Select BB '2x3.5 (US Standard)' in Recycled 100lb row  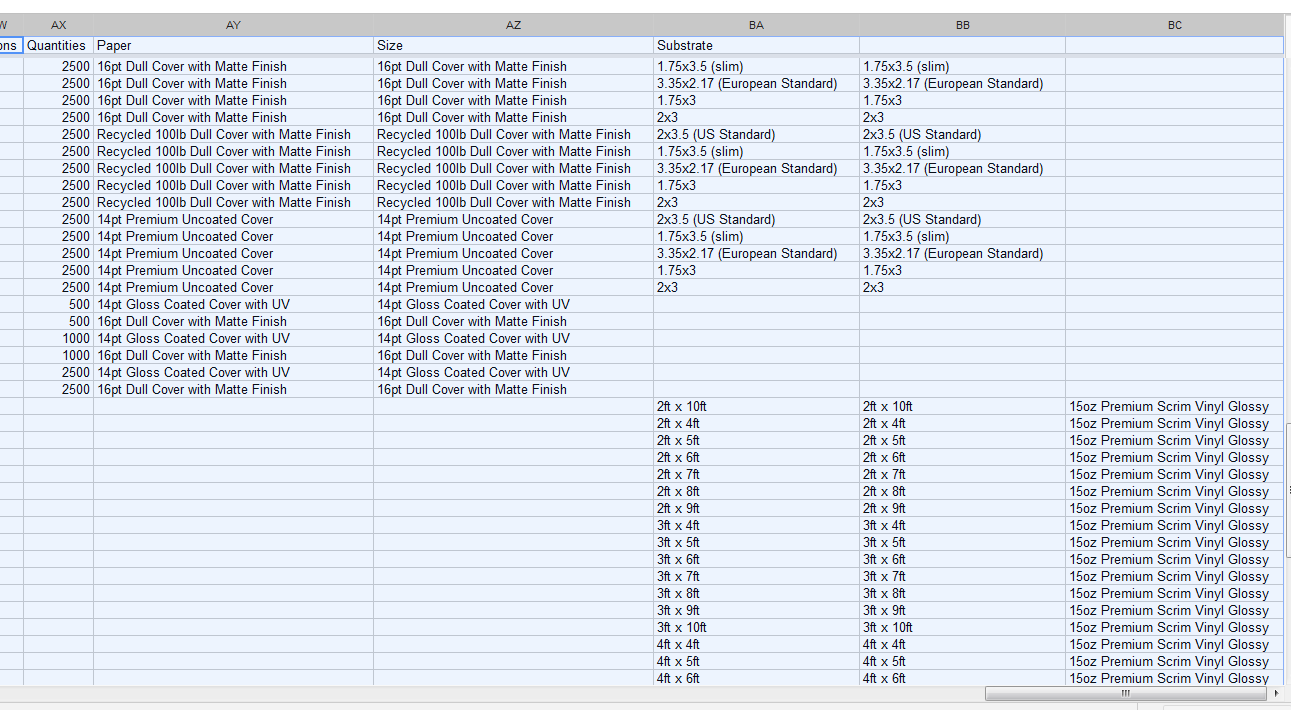962,134
